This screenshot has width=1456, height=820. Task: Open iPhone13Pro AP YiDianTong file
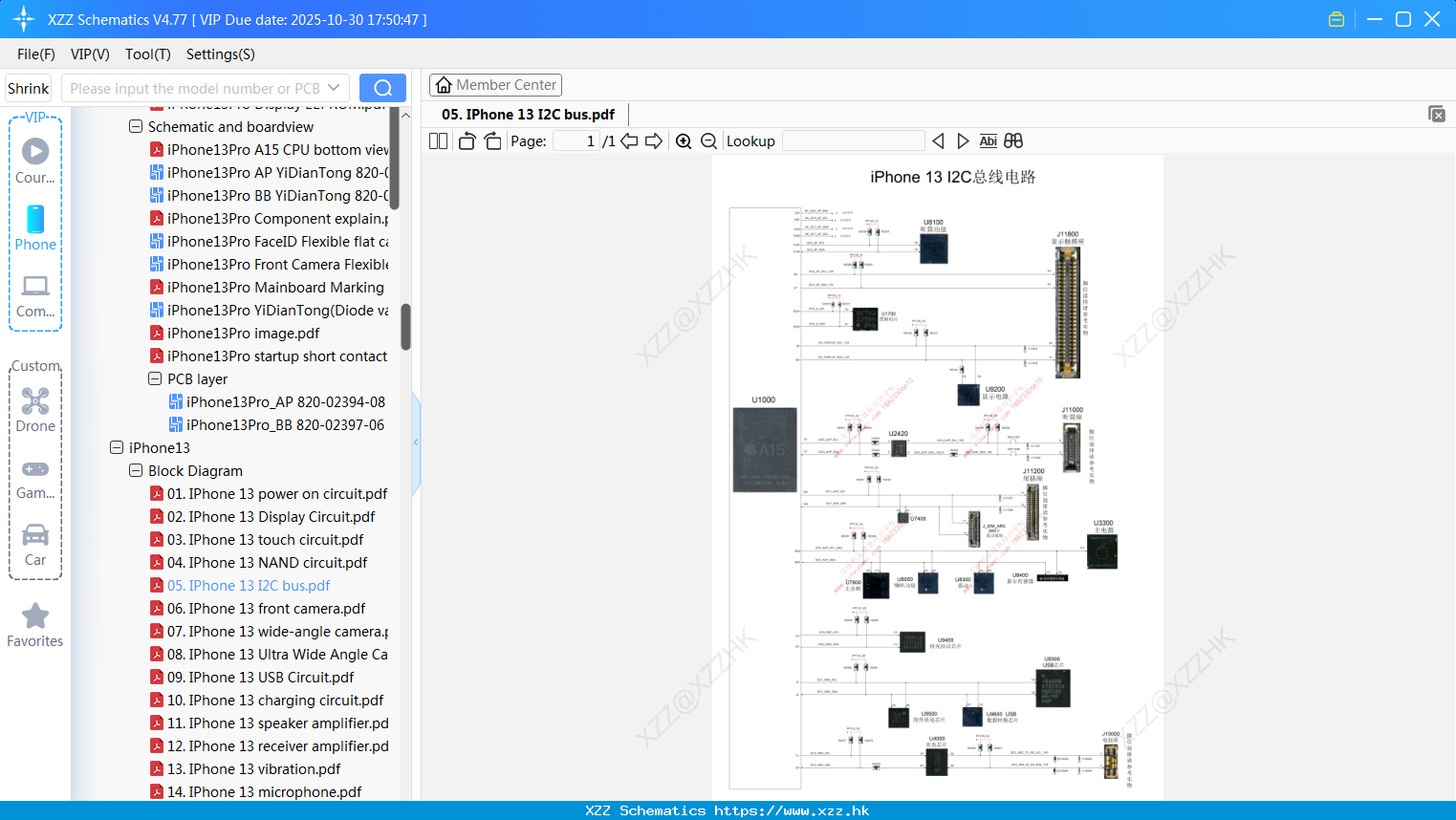[271, 172]
